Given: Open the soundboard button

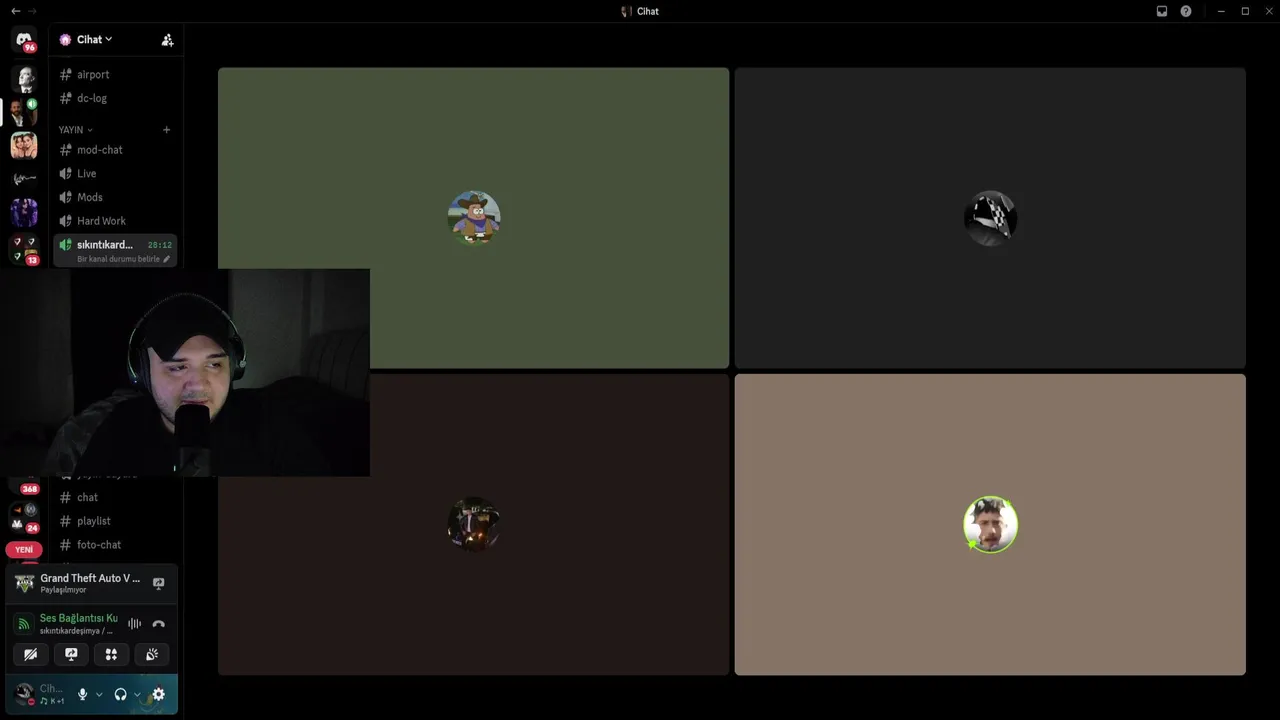Looking at the screenshot, I should coord(151,654).
